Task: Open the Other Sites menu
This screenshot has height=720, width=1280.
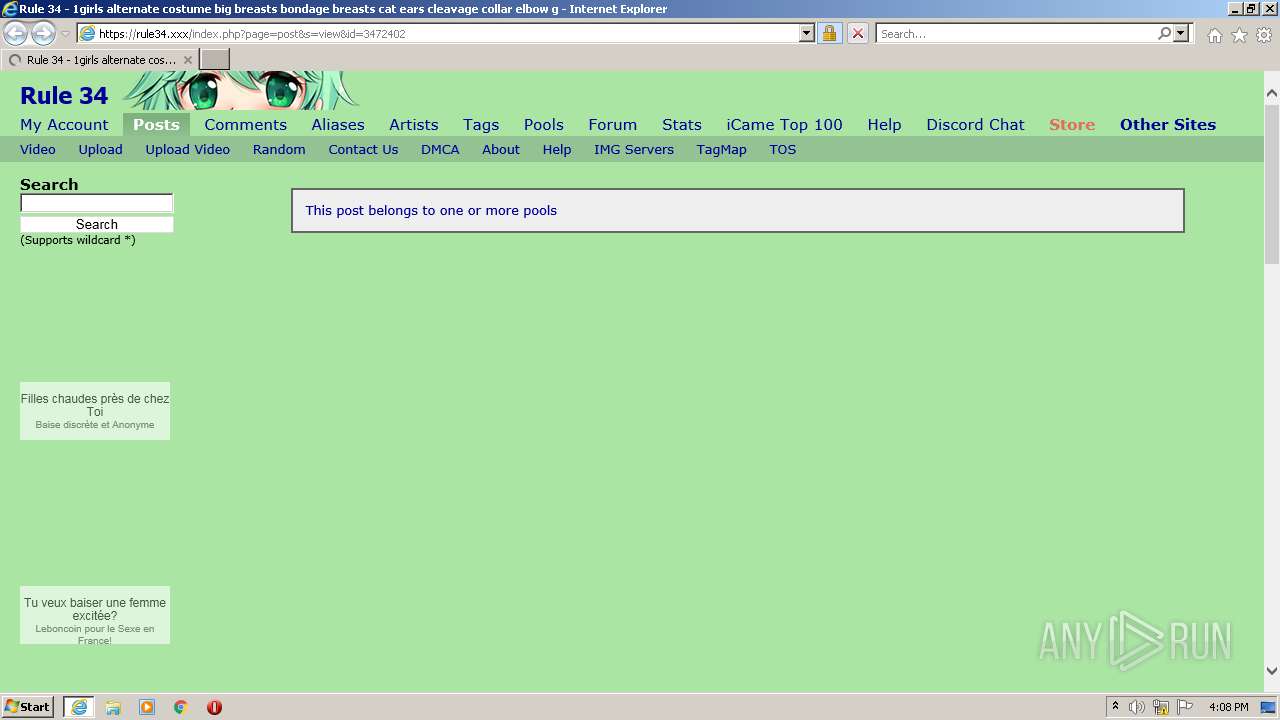Action: [x=1168, y=125]
